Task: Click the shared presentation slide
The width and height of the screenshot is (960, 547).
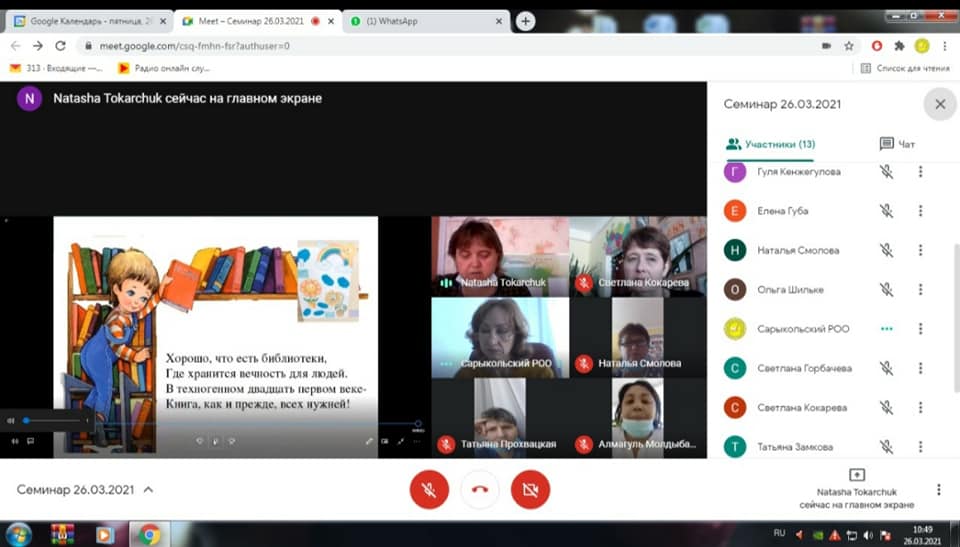Action: [216, 337]
